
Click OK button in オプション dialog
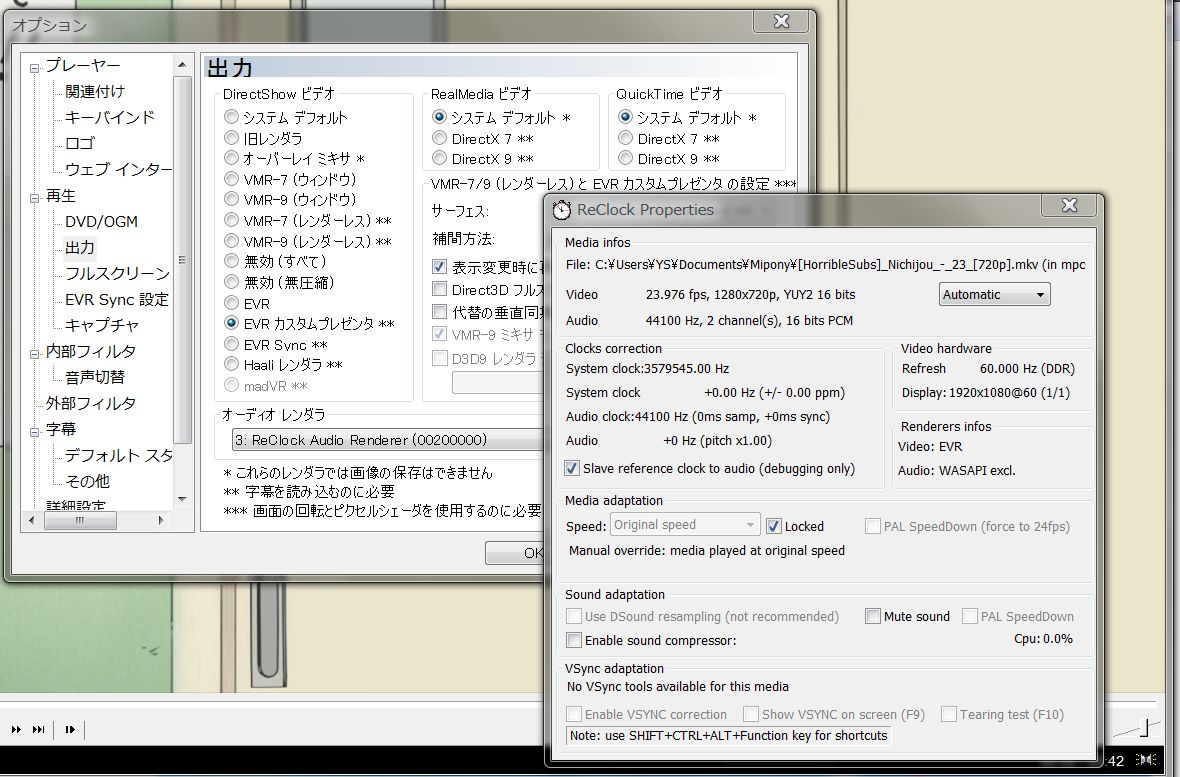[515, 553]
